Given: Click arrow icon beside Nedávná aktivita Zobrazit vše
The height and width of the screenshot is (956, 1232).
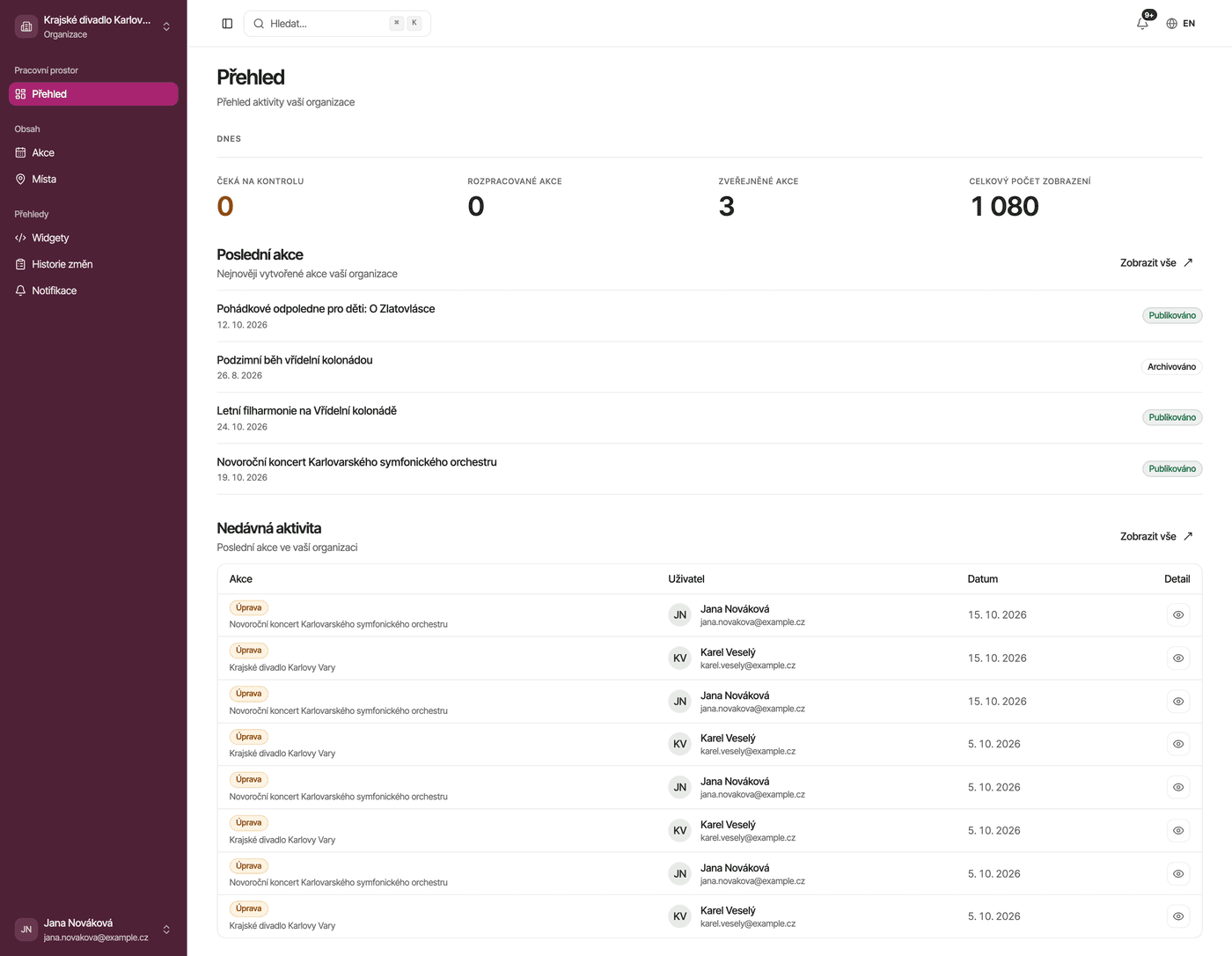Looking at the screenshot, I should [1188, 536].
